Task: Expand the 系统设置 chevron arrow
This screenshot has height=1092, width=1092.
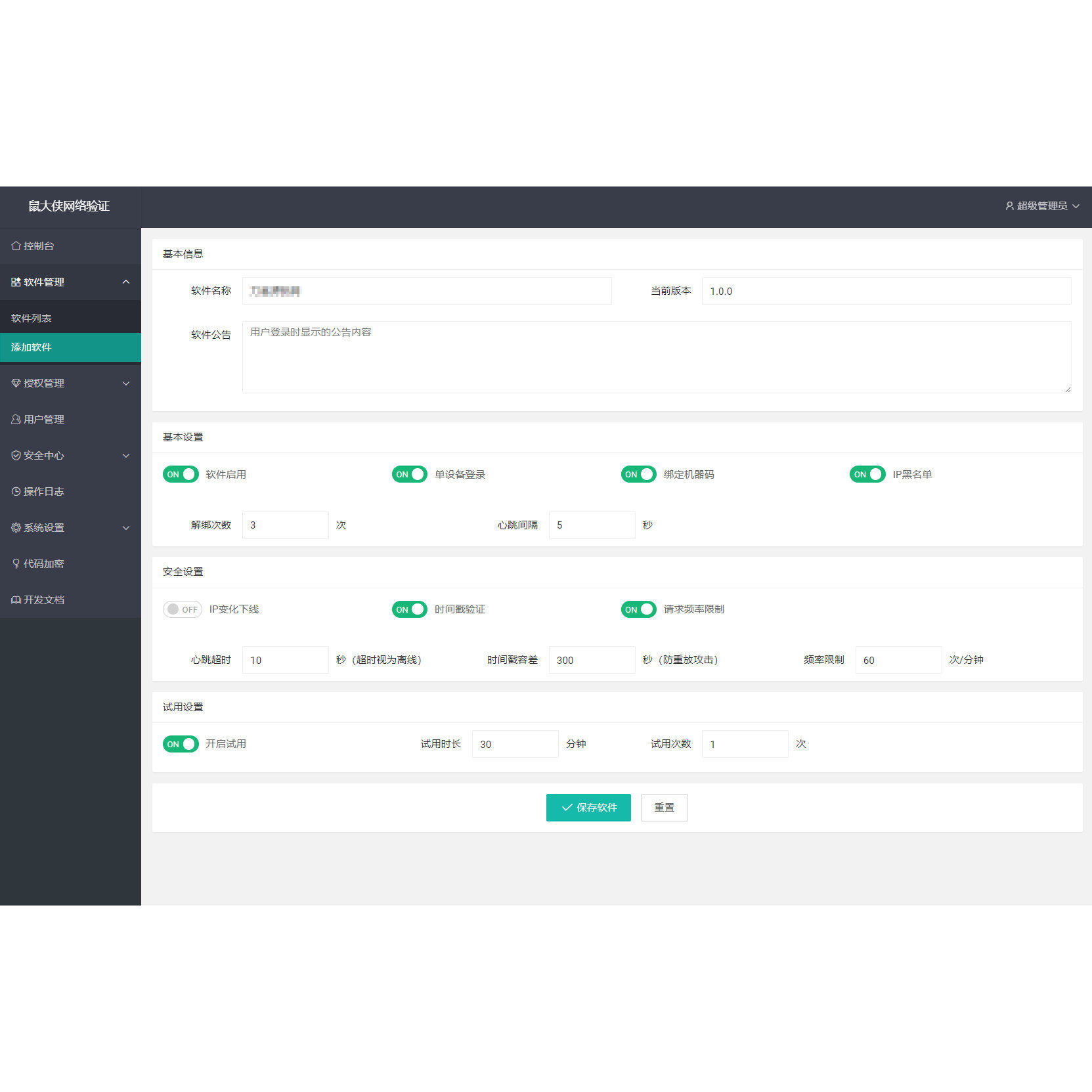Action: click(126, 528)
